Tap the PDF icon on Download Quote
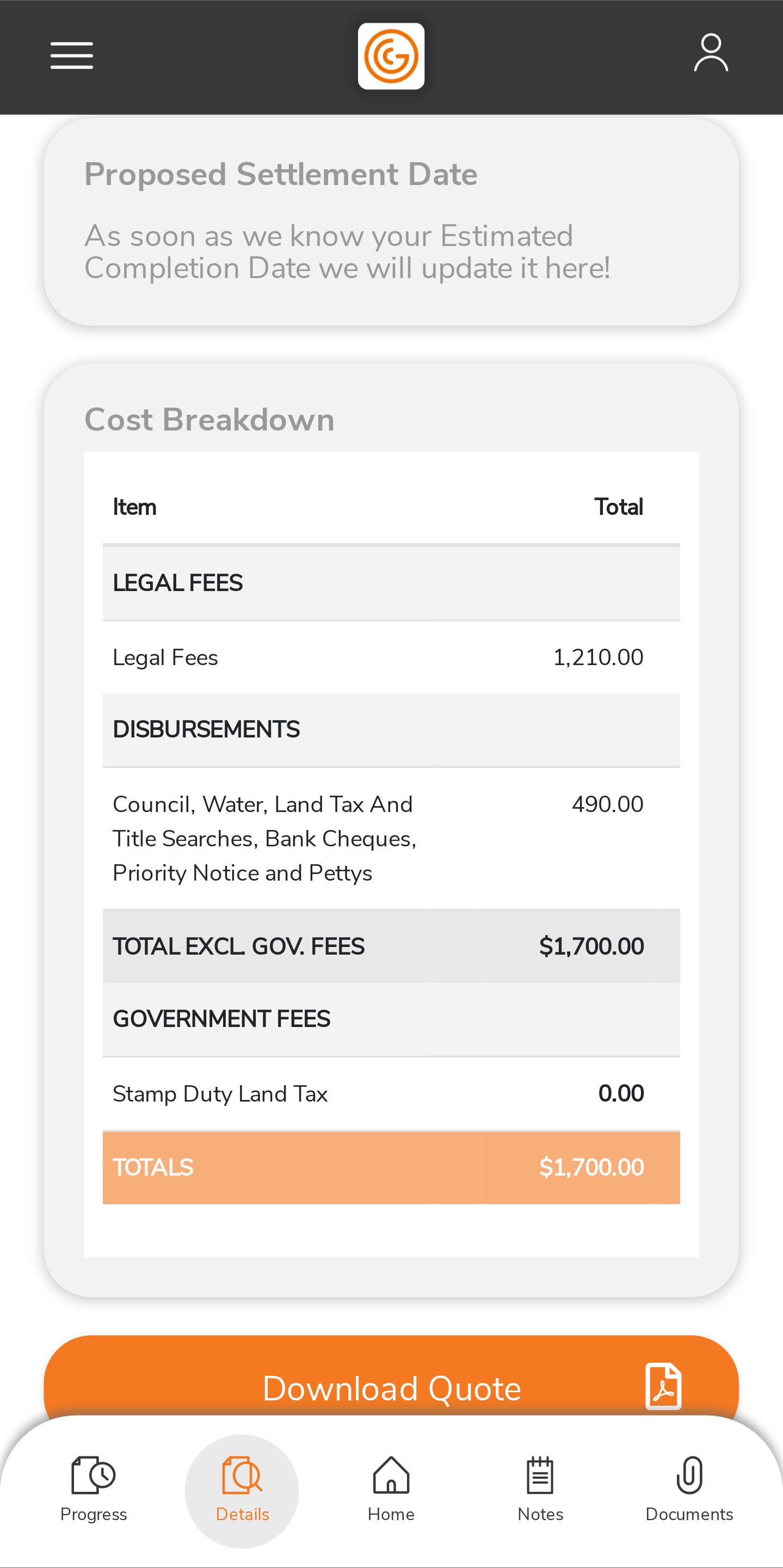 click(663, 1387)
